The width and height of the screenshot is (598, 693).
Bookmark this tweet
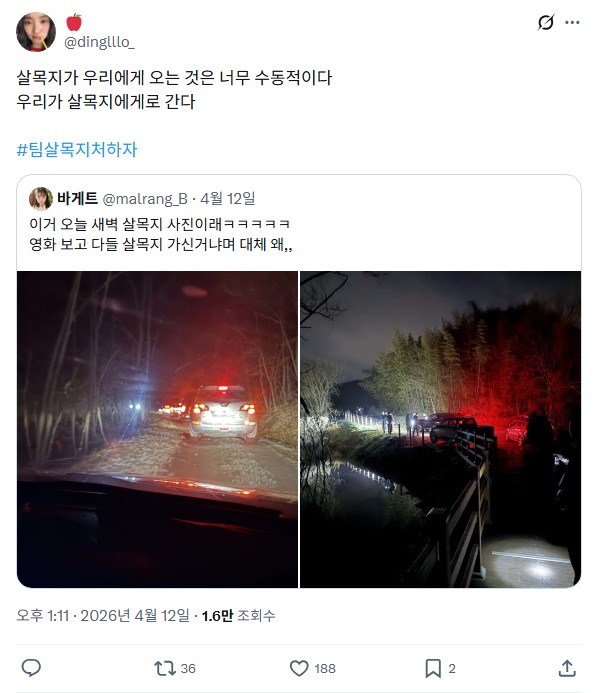[x=440, y=668]
